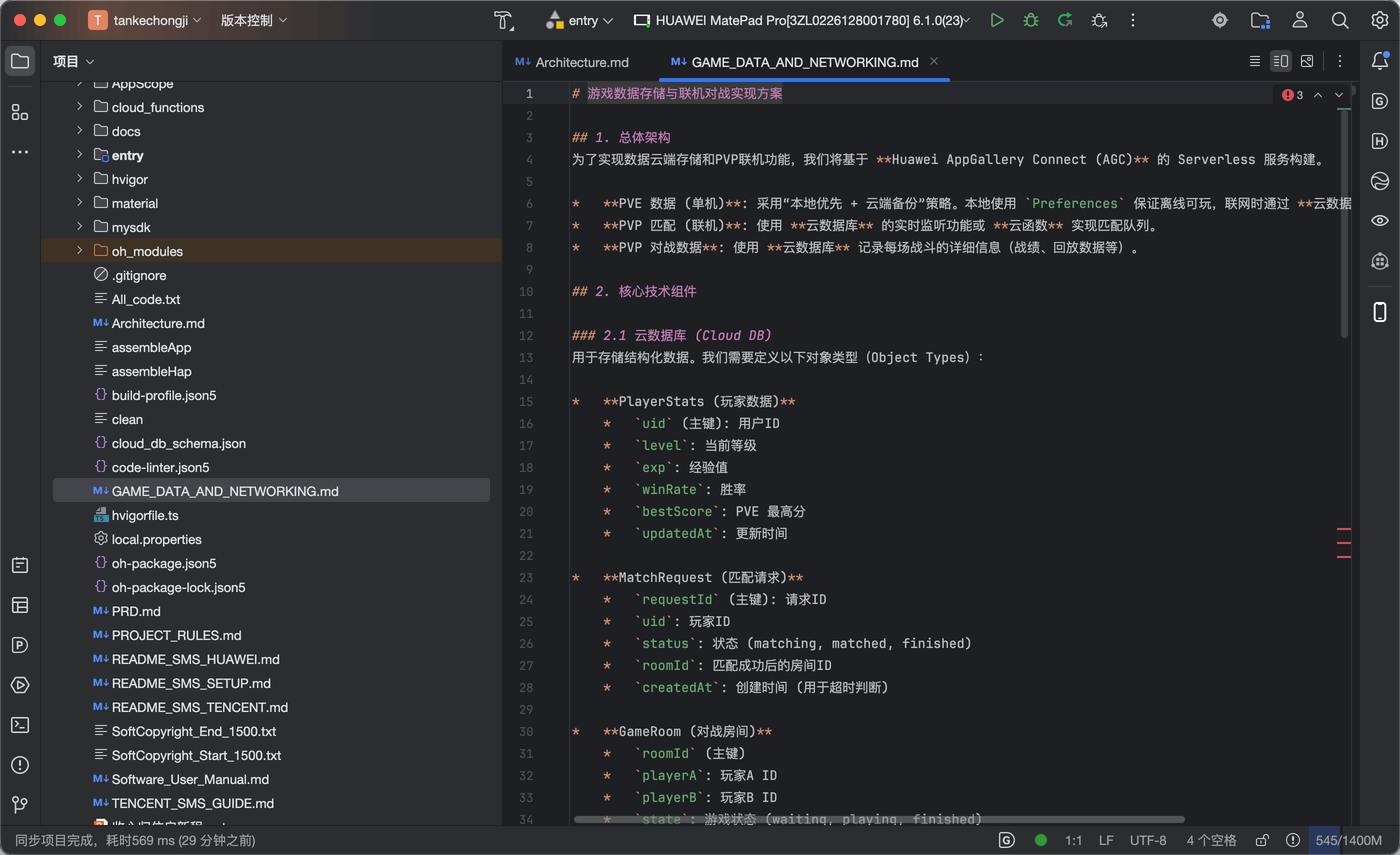Click the UTF-8 encoding in status bar
The height and width of the screenshot is (855, 1400).
[1148, 840]
